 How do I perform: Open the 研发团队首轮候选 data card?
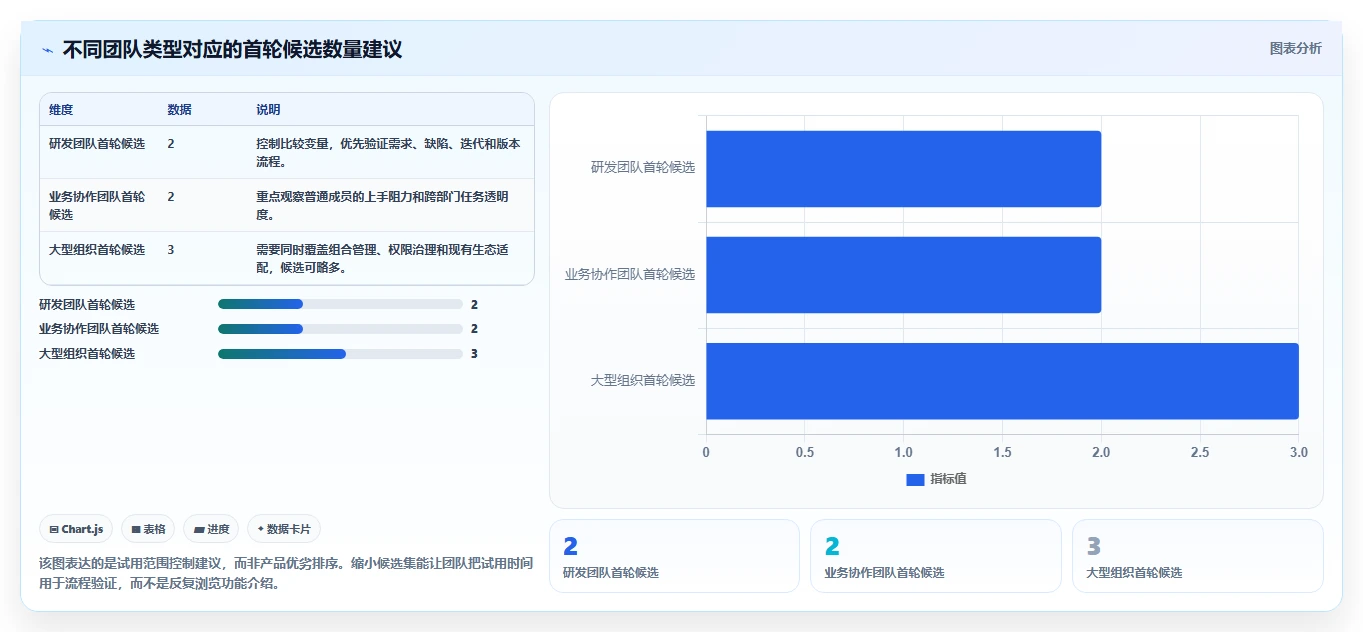coord(674,556)
